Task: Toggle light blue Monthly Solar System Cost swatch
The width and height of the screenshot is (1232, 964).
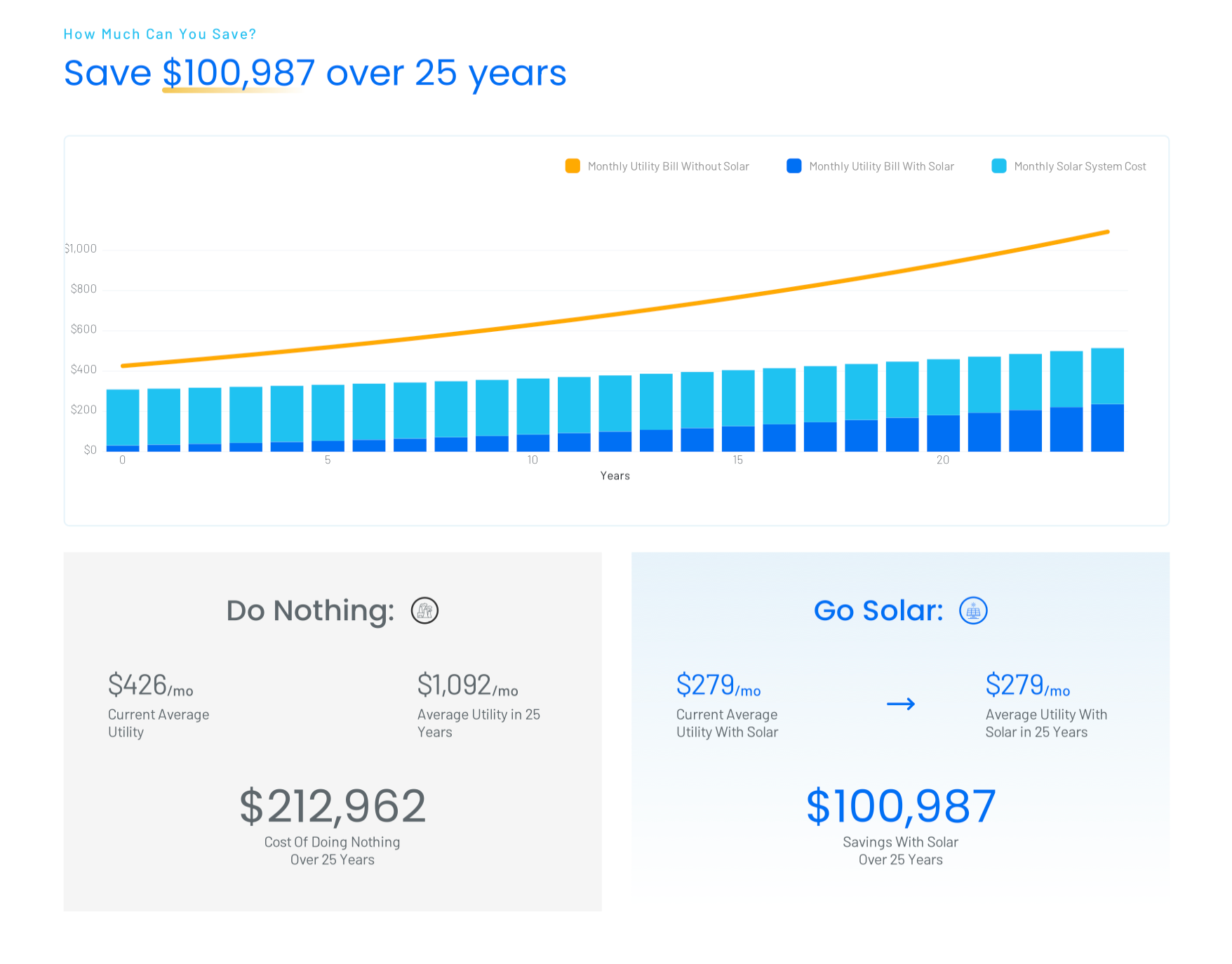Action: [x=999, y=166]
